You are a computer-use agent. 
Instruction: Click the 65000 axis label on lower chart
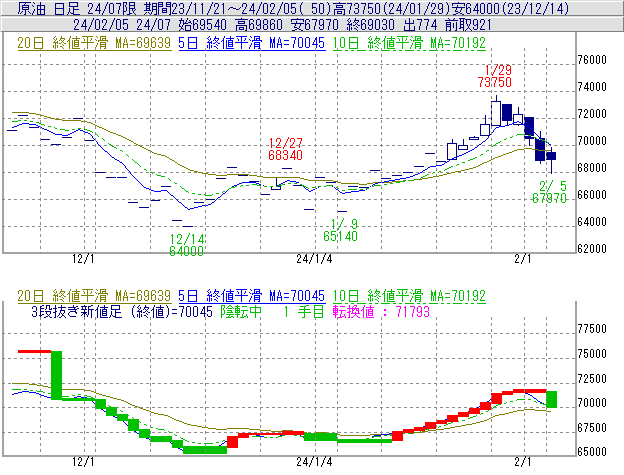pos(592,452)
